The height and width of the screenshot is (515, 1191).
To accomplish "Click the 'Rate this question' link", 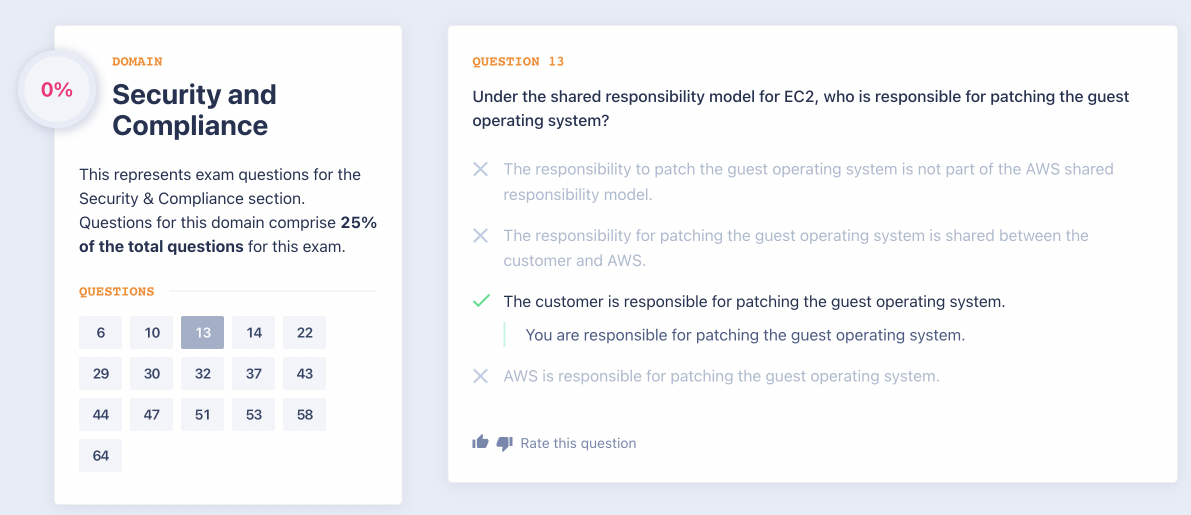I will (x=578, y=443).
